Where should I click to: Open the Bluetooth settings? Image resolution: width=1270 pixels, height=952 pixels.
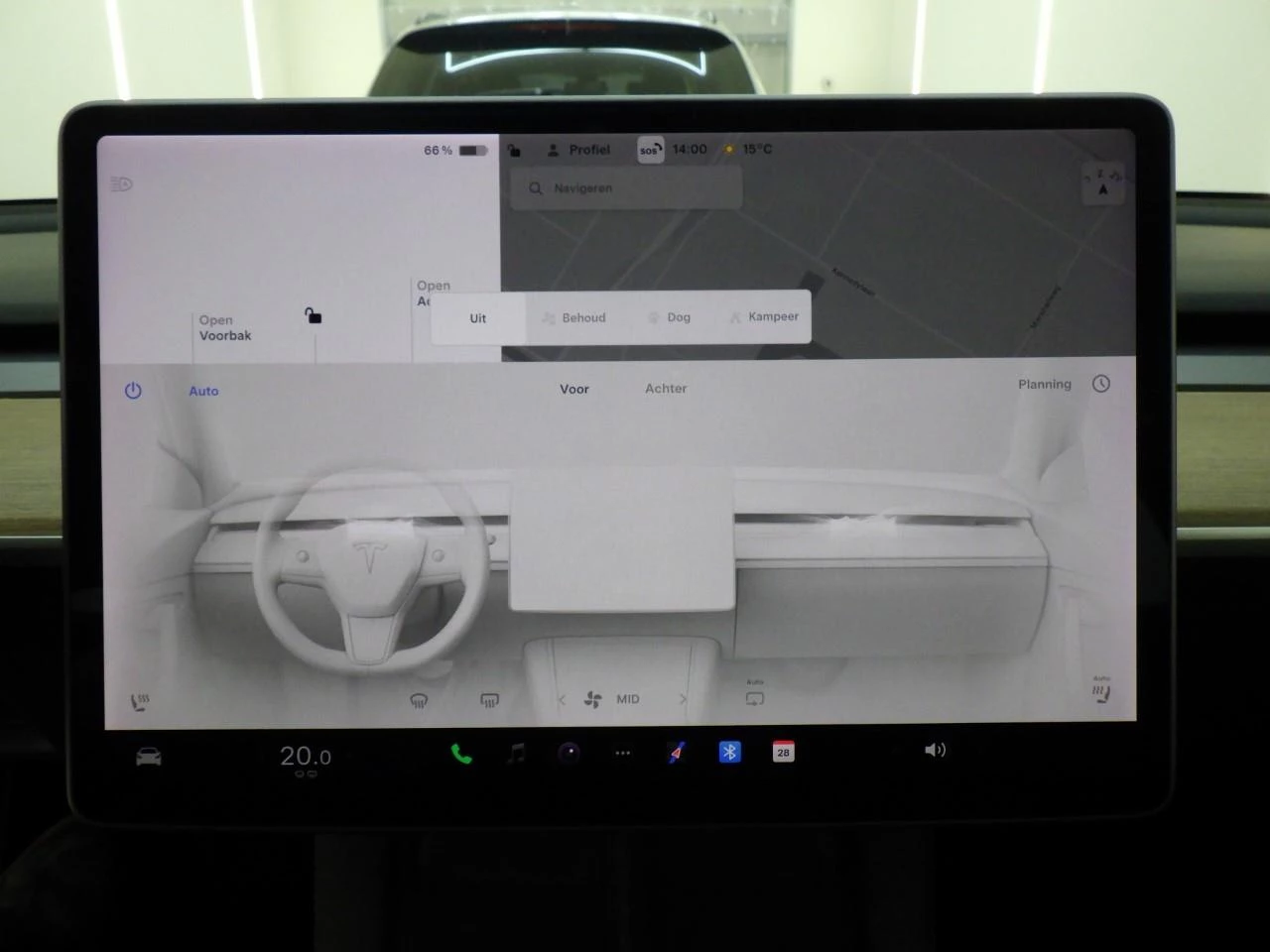729,752
